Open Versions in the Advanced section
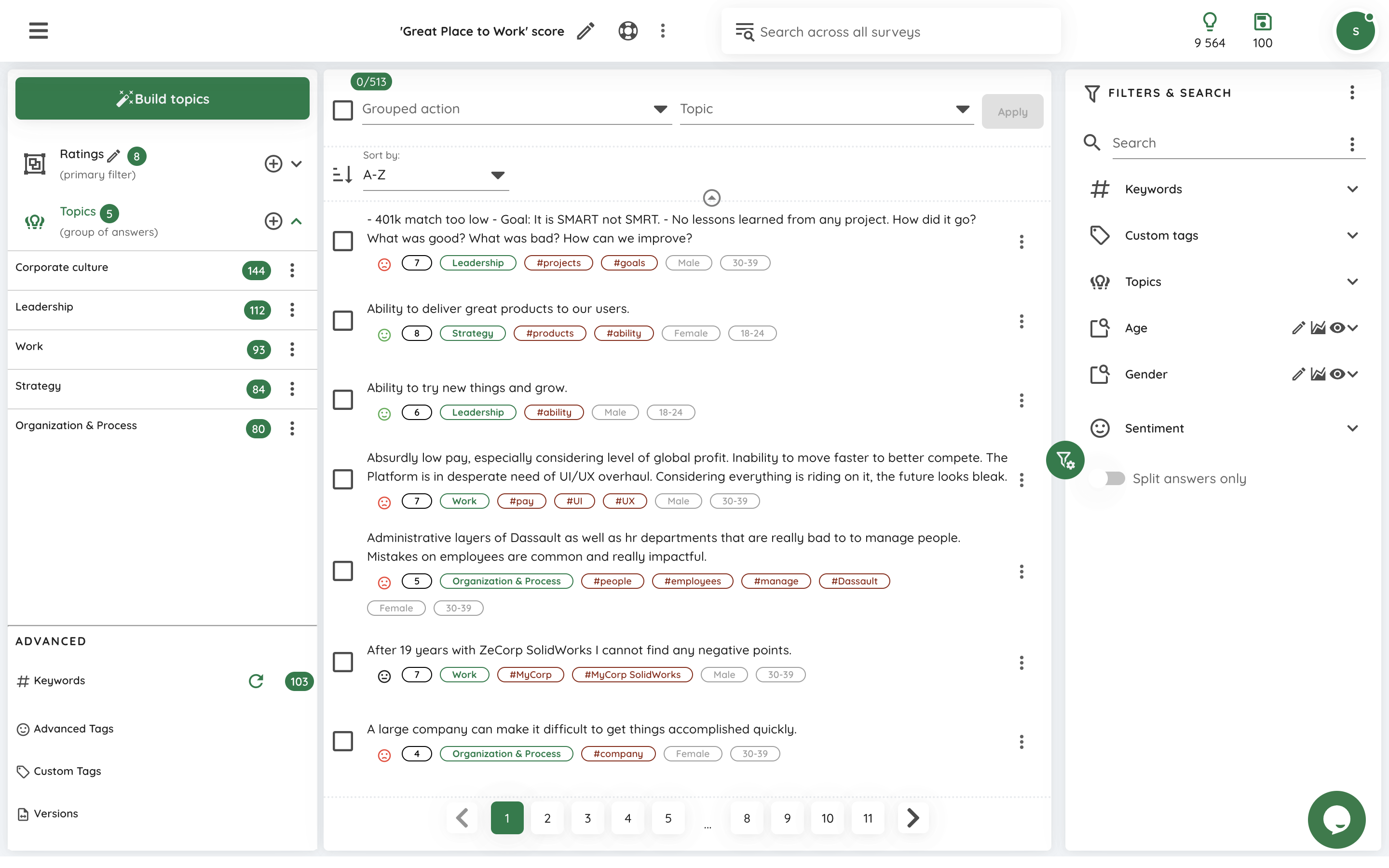The width and height of the screenshot is (1389, 868). pos(55,814)
